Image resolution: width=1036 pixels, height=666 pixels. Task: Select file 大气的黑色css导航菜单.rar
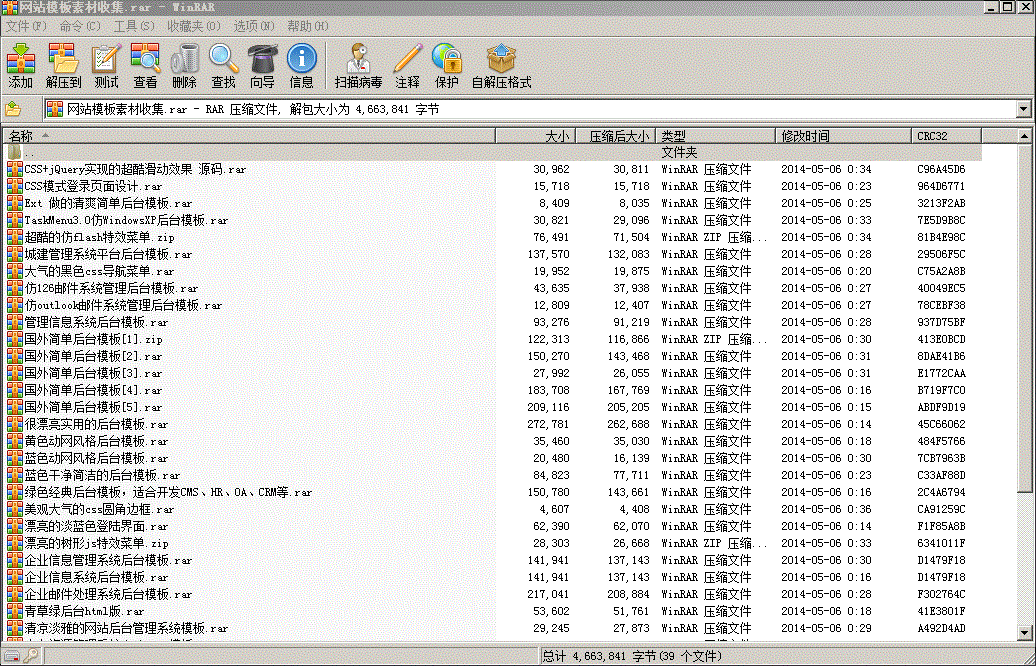[99, 272]
